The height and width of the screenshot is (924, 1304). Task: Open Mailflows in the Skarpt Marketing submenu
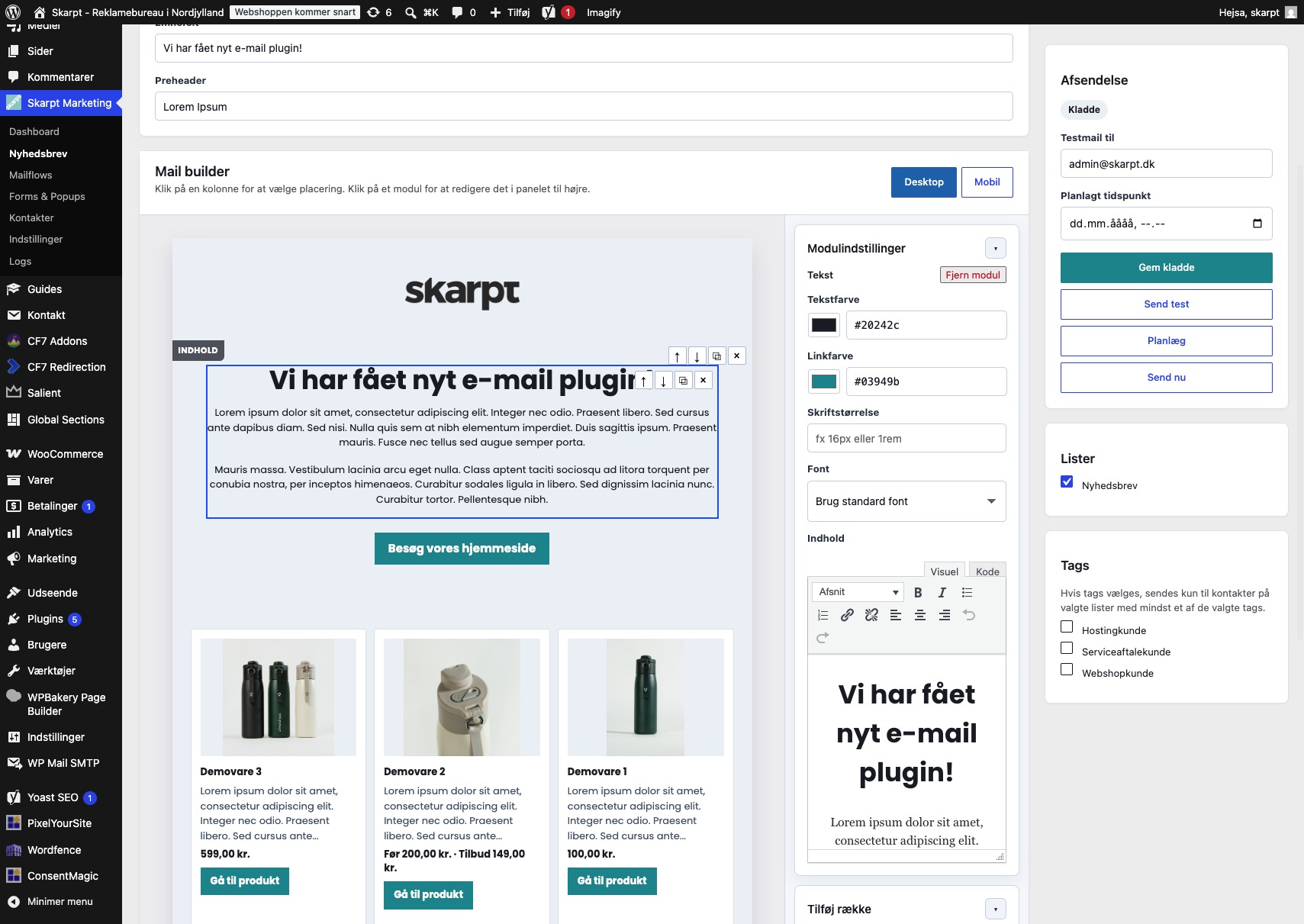coord(31,175)
